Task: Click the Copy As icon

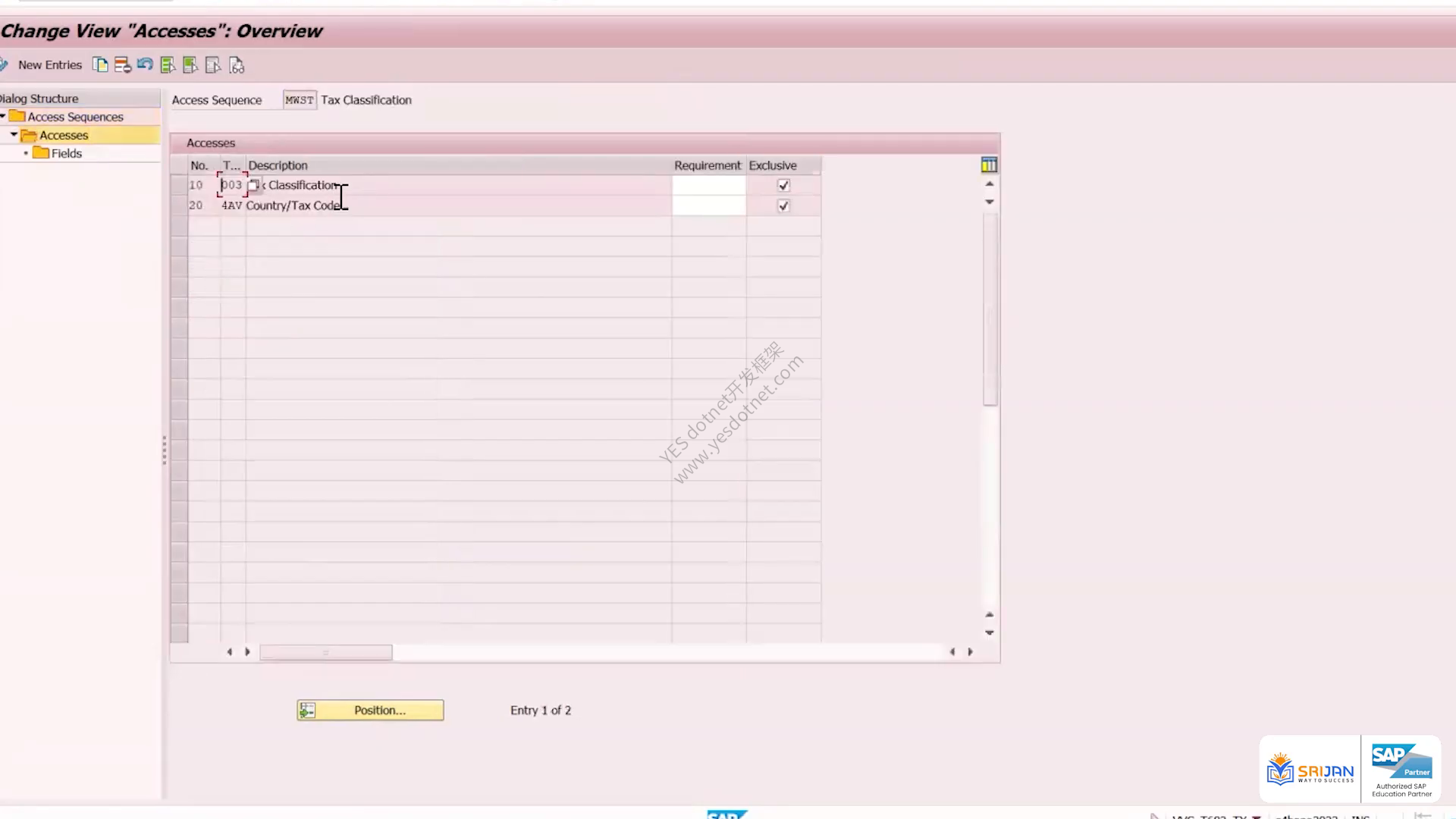Action: click(x=100, y=65)
